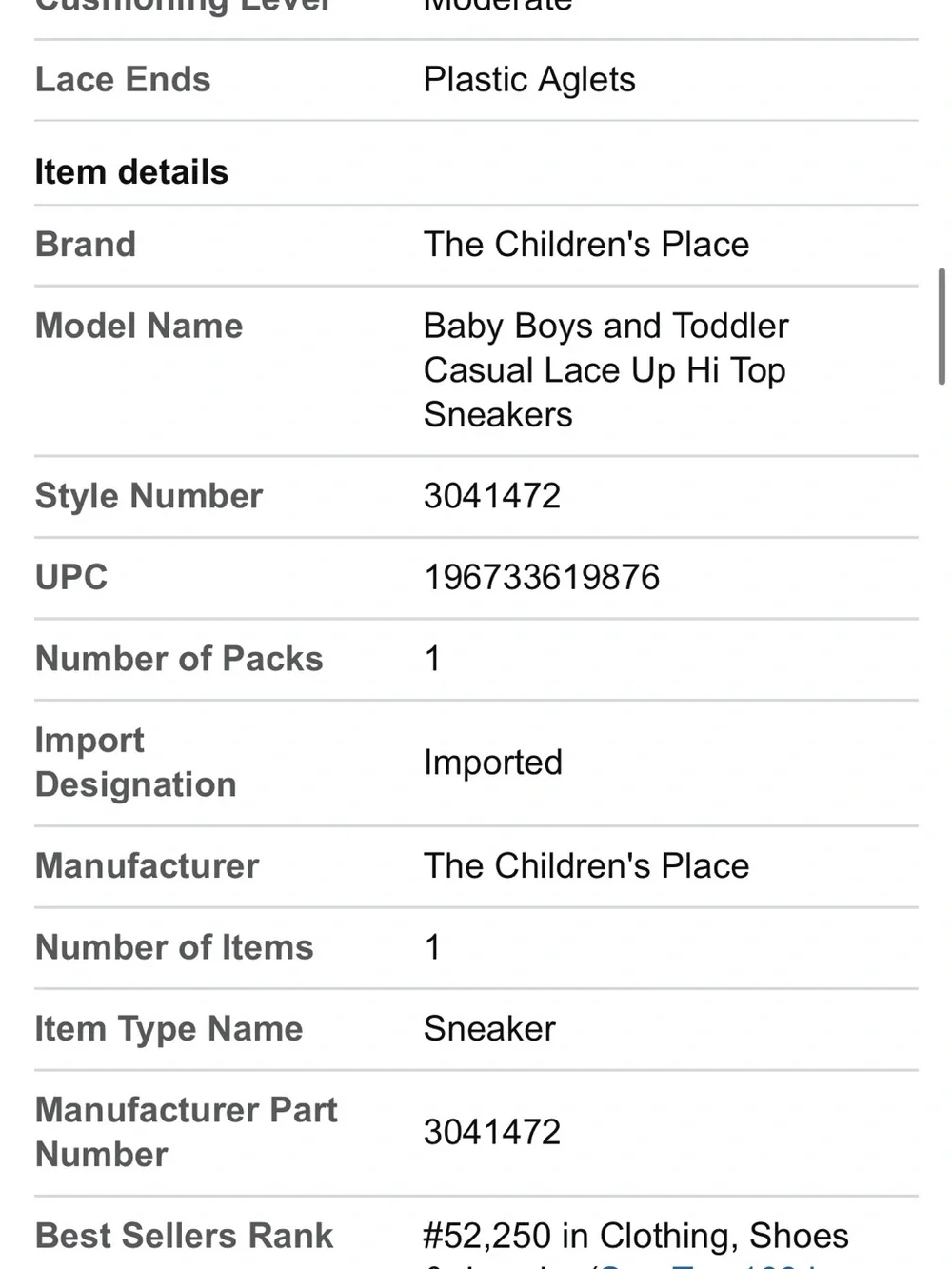Click the Best Sellers Rank label
The image size is (952, 1269).
click(x=184, y=1236)
